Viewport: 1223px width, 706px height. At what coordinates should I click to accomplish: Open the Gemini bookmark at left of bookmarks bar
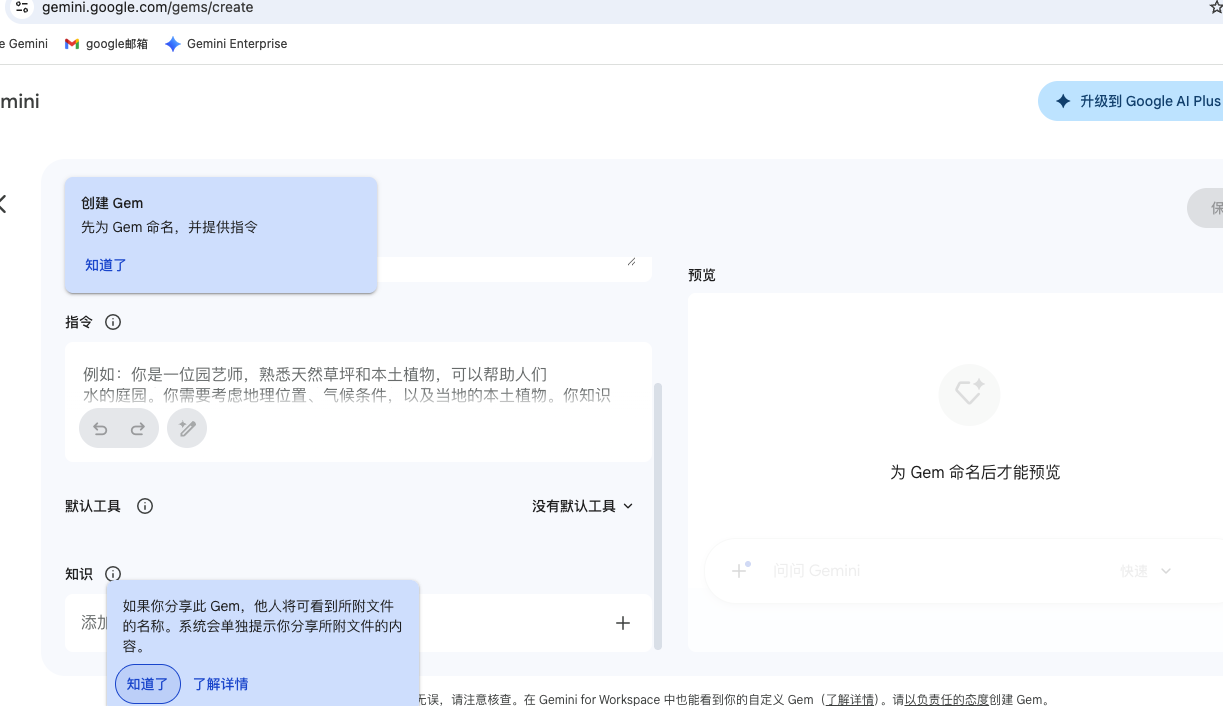pyautogui.click(x=22, y=44)
